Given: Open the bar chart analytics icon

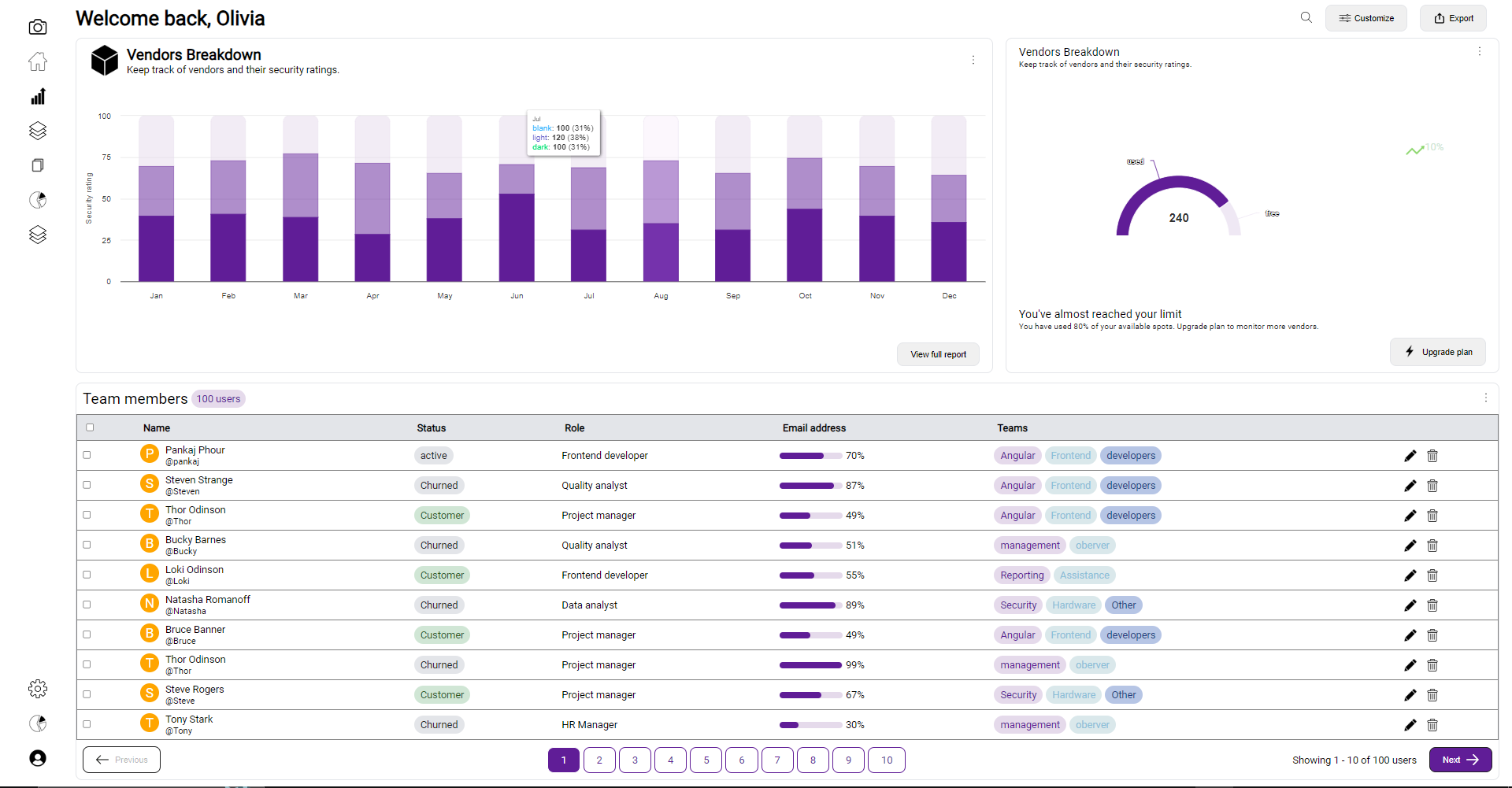Looking at the screenshot, I should tap(38, 96).
